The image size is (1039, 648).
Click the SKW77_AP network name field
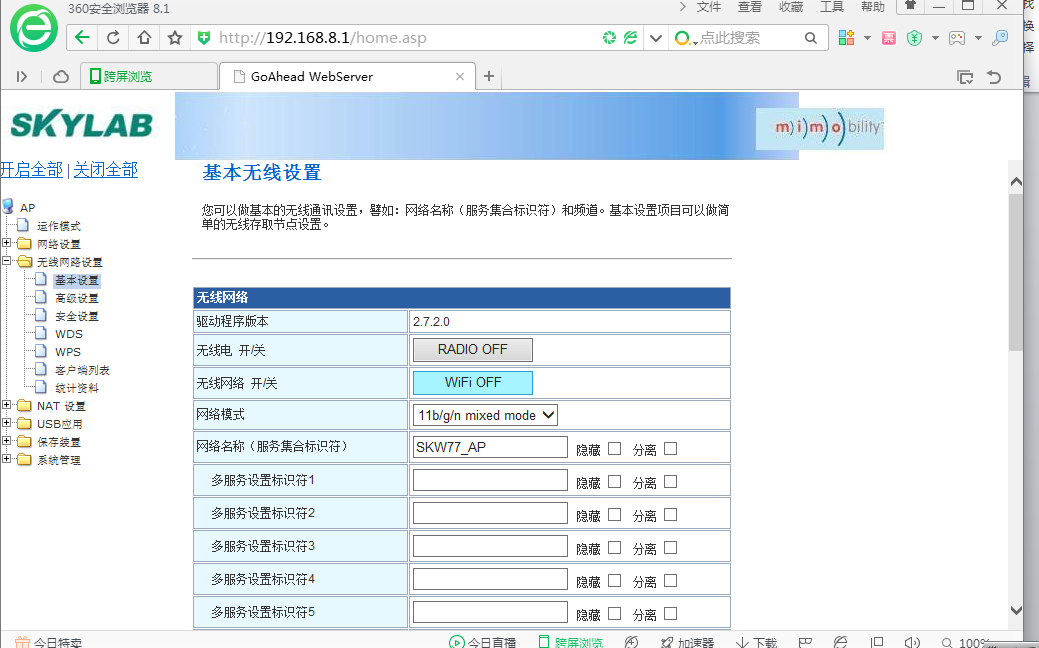point(490,448)
